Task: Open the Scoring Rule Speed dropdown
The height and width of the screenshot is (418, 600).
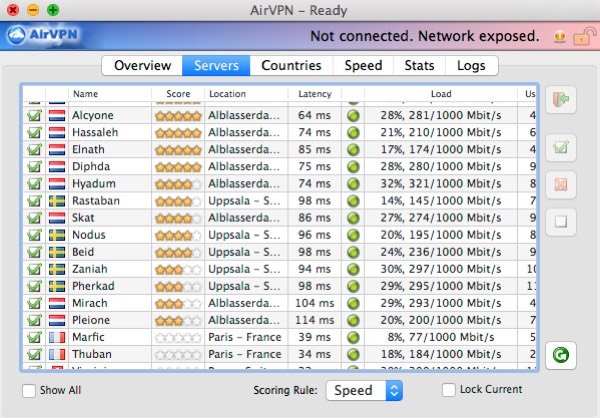Action: (x=365, y=390)
